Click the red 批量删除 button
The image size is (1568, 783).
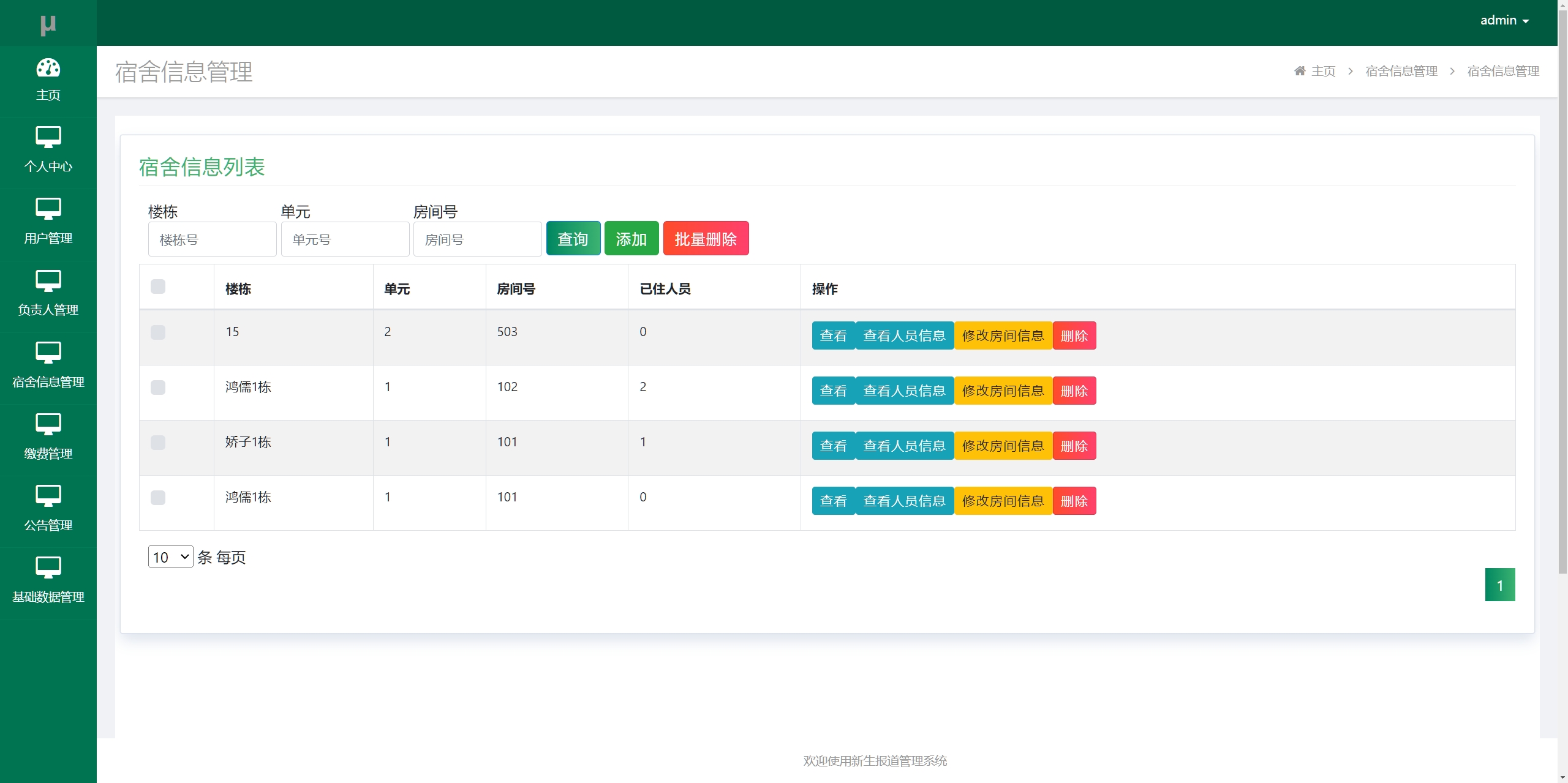pos(706,239)
